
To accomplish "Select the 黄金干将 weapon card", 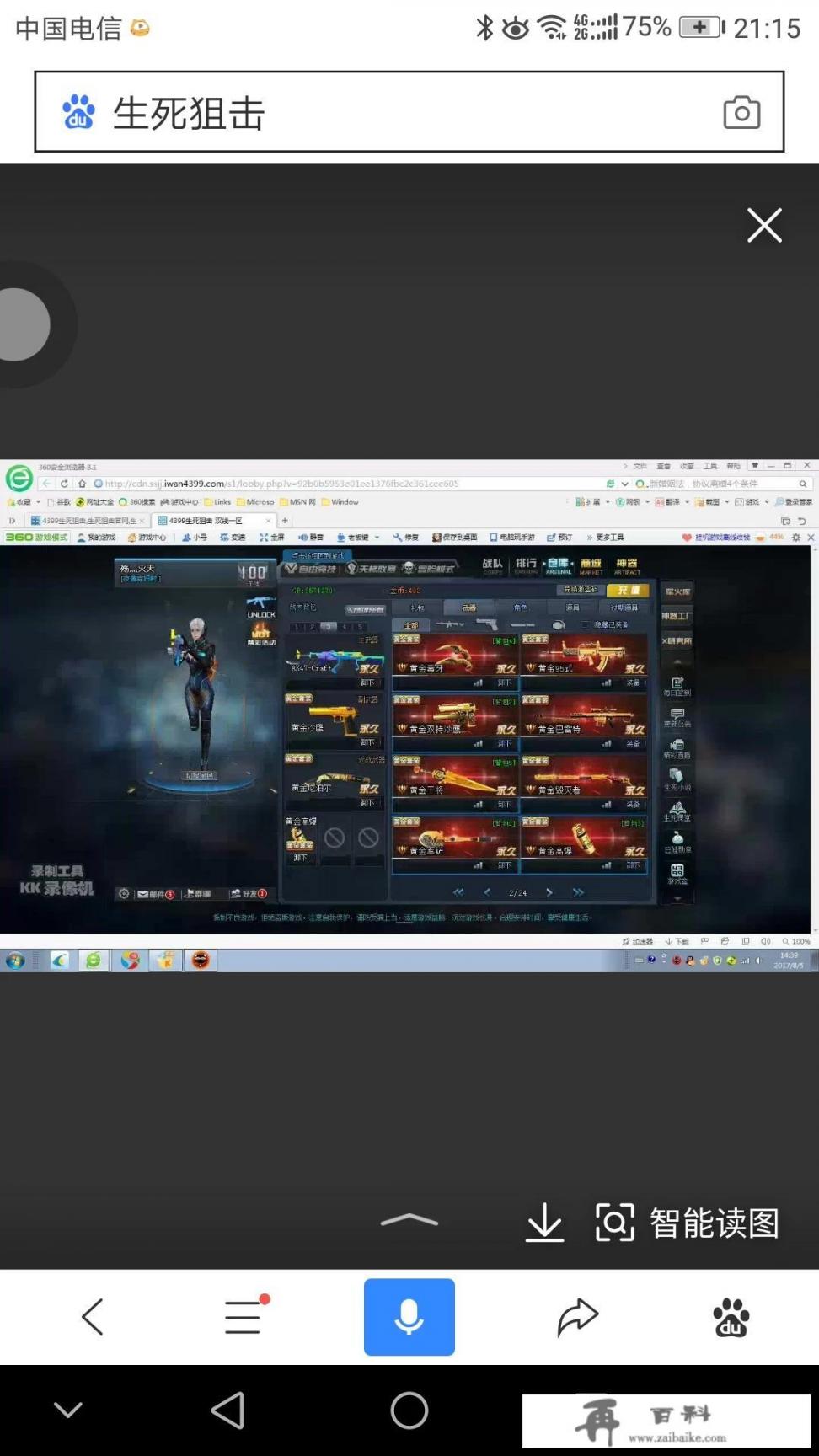I will click(455, 782).
